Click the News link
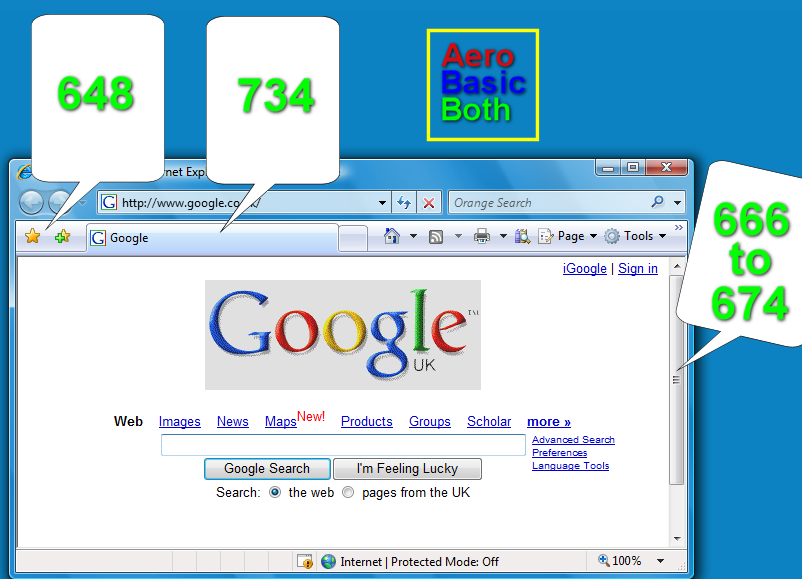Viewport: 802px width, 579px height. (x=233, y=421)
